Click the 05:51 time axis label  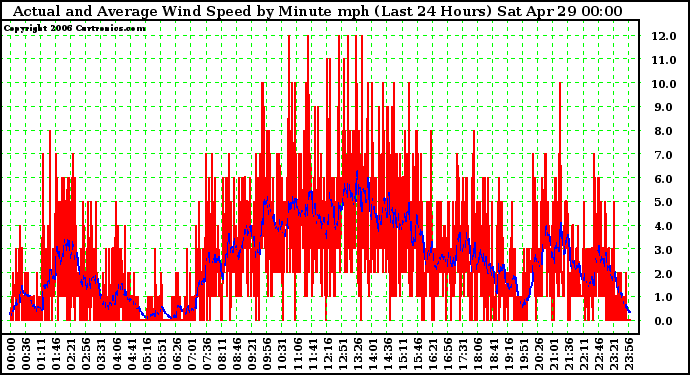[x=161, y=354]
